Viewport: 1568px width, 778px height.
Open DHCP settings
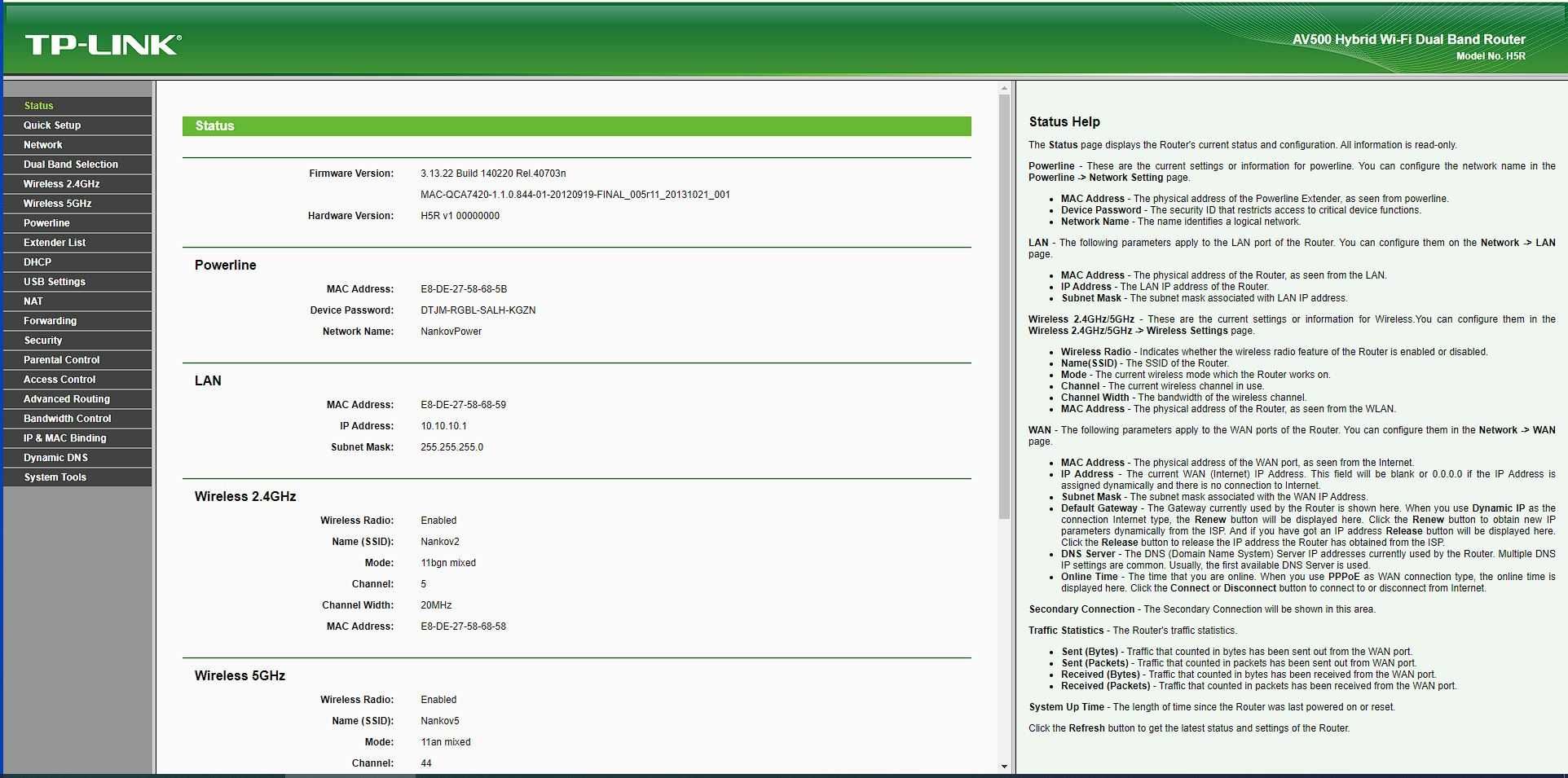pos(77,262)
